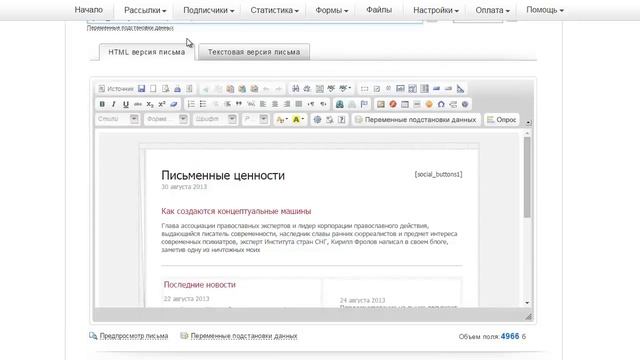The width and height of the screenshot is (640, 360).
Task: Click the New Page blank document icon
Action: pyautogui.click(x=153, y=89)
